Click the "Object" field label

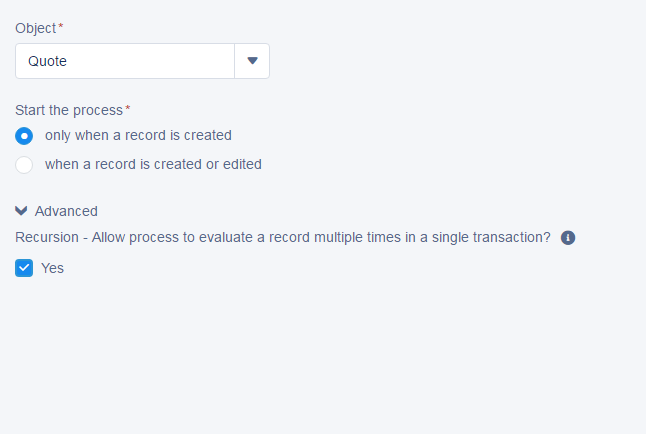(35, 28)
